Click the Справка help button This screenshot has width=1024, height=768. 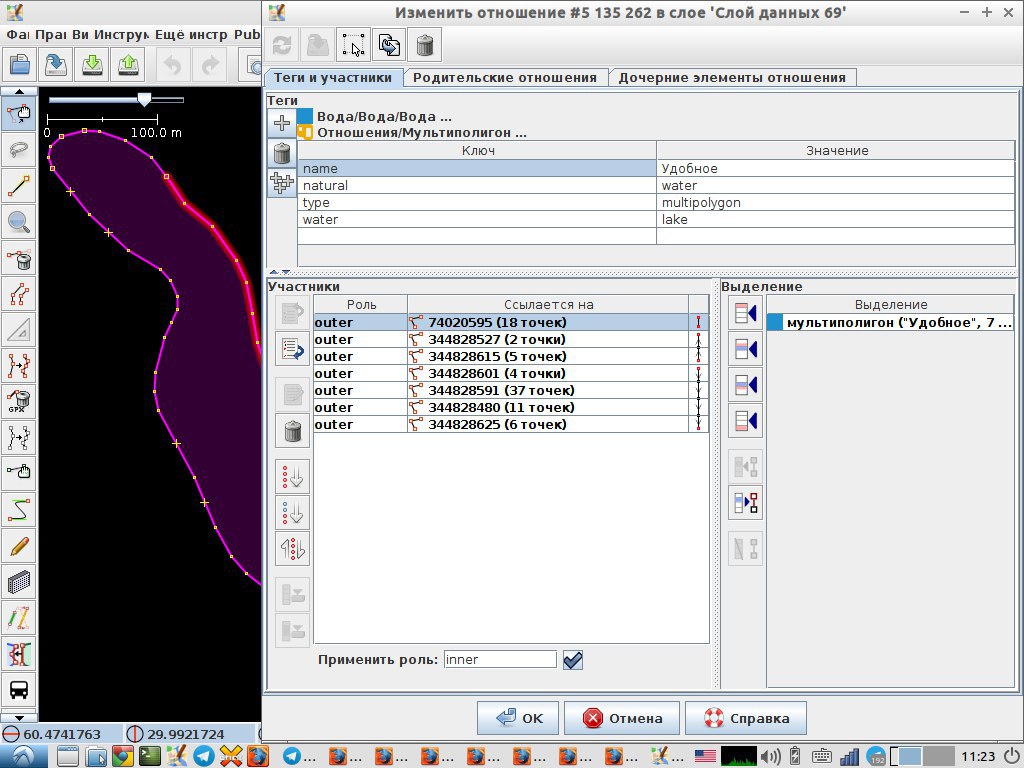click(x=746, y=718)
